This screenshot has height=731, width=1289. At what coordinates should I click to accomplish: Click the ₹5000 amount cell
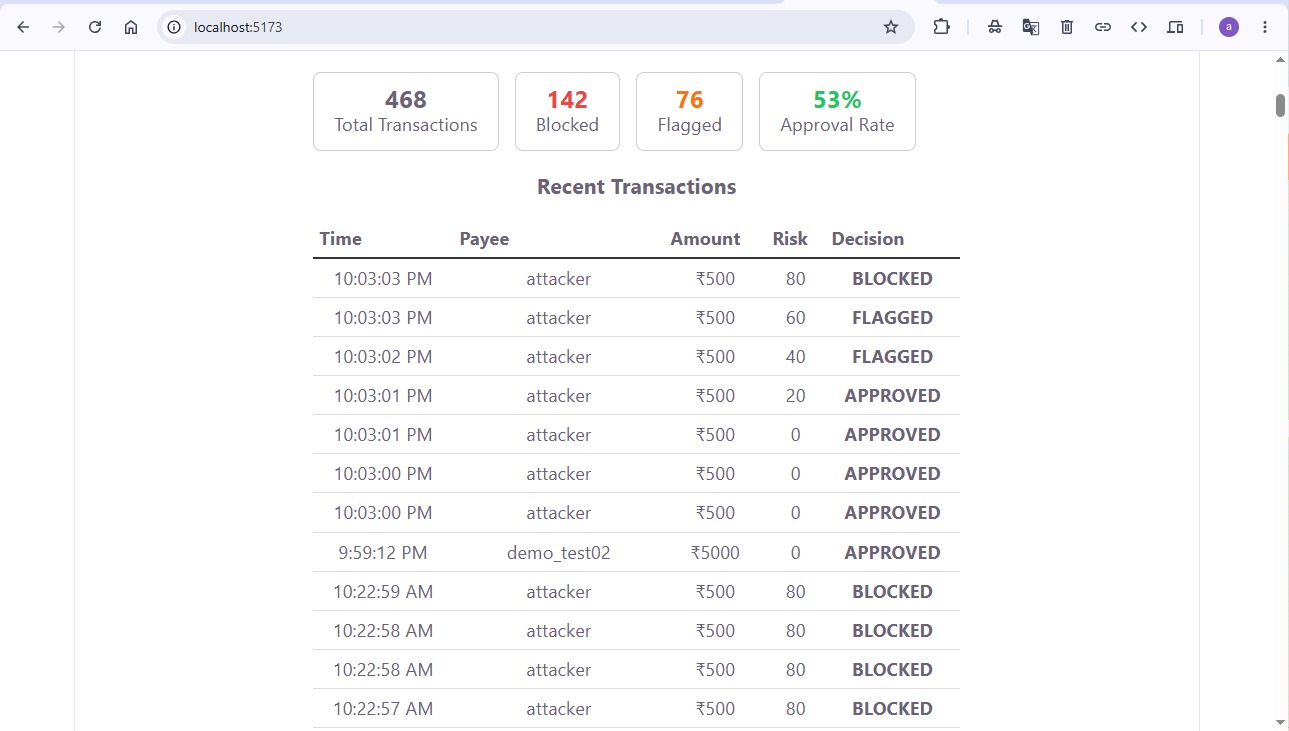coord(715,552)
